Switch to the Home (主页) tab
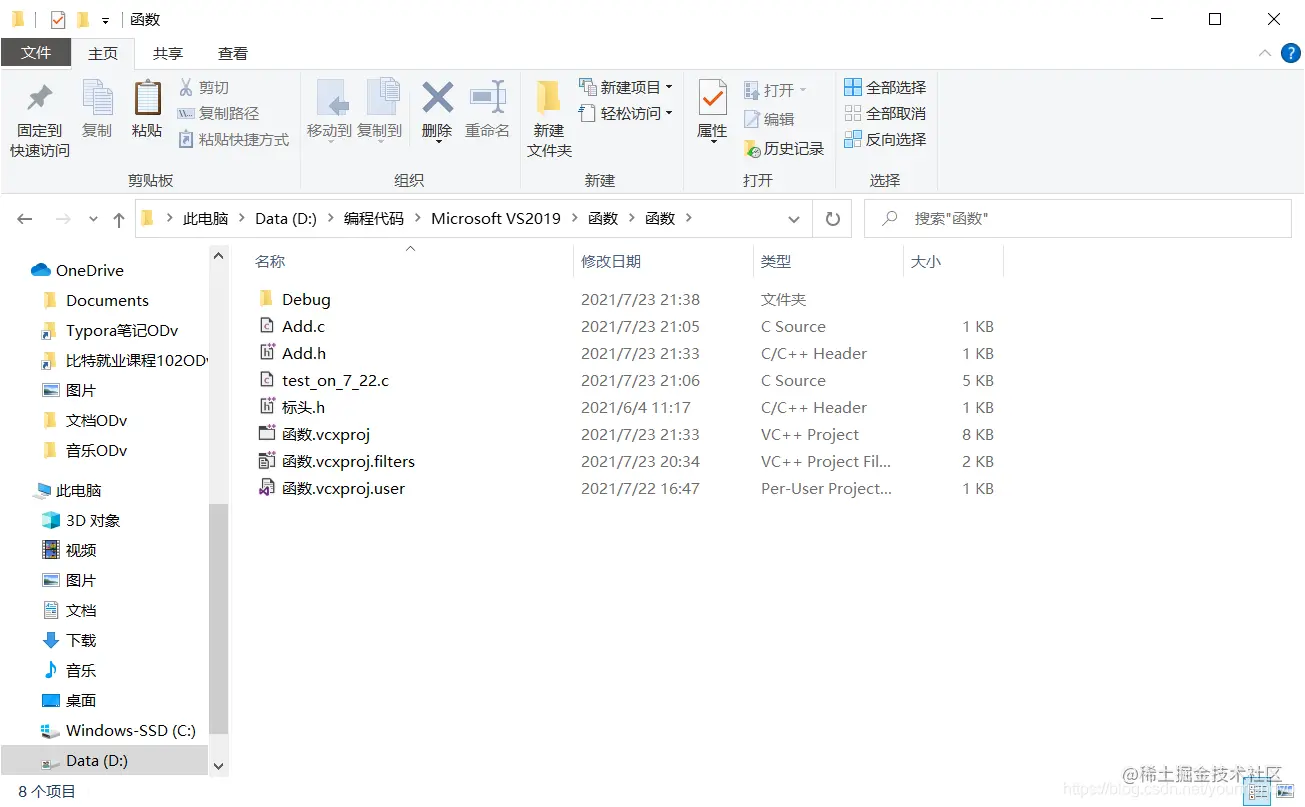Image resolution: width=1305 pixels, height=807 pixels. (x=103, y=54)
